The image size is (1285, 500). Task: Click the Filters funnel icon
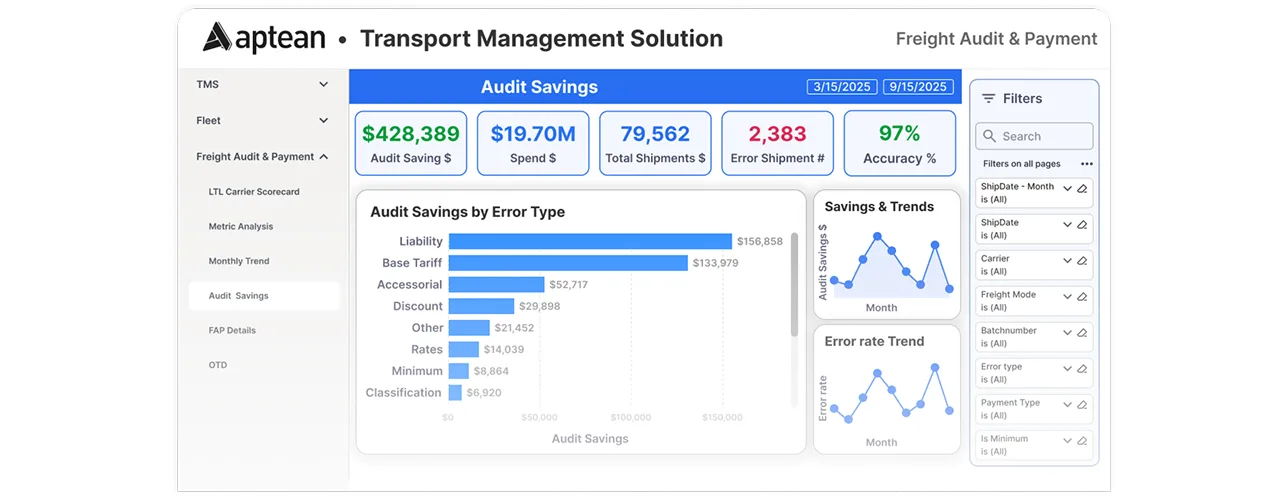(x=988, y=98)
